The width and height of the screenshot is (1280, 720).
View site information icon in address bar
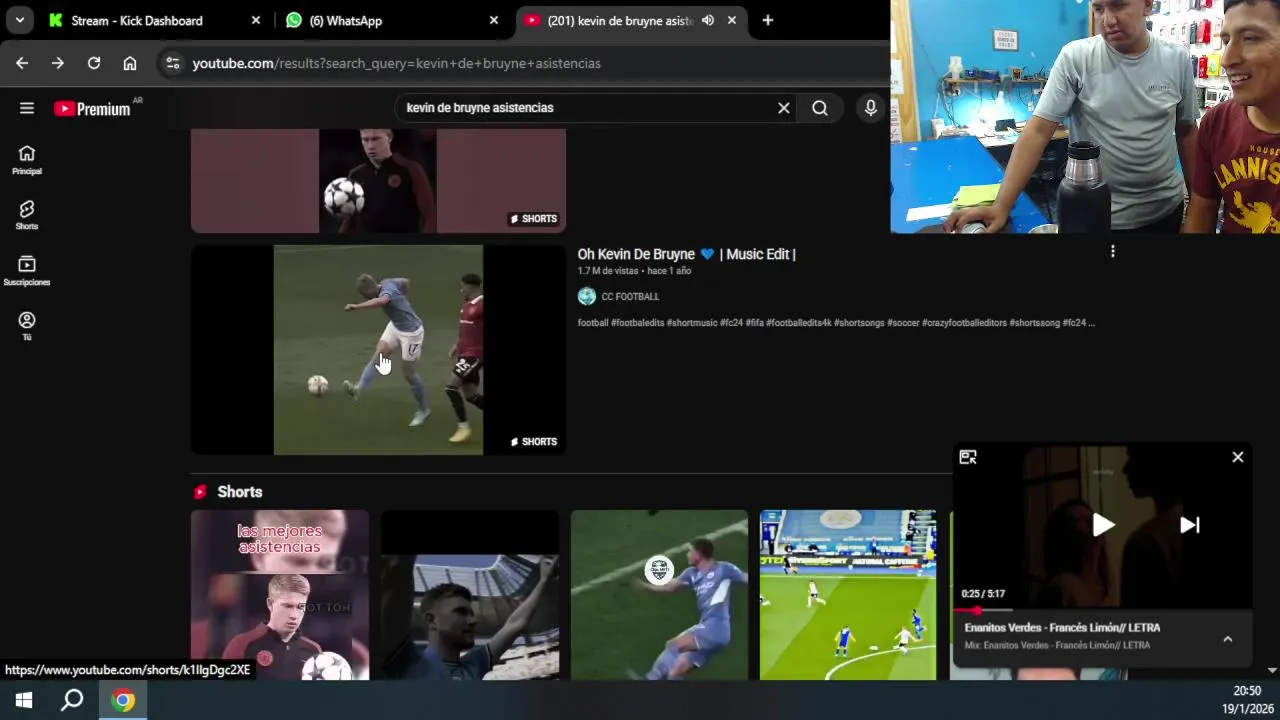point(173,63)
